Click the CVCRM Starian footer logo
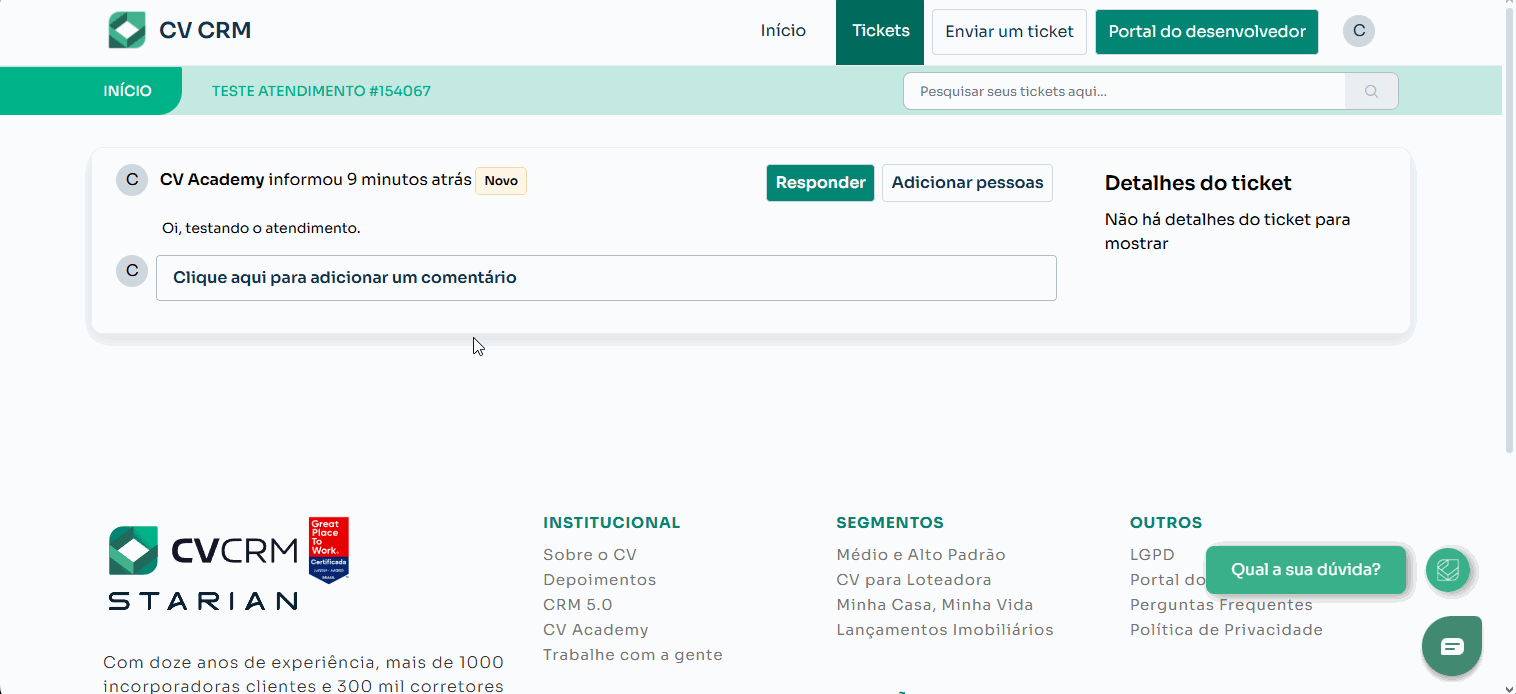The width and height of the screenshot is (1516, 694). coord(203,568)
